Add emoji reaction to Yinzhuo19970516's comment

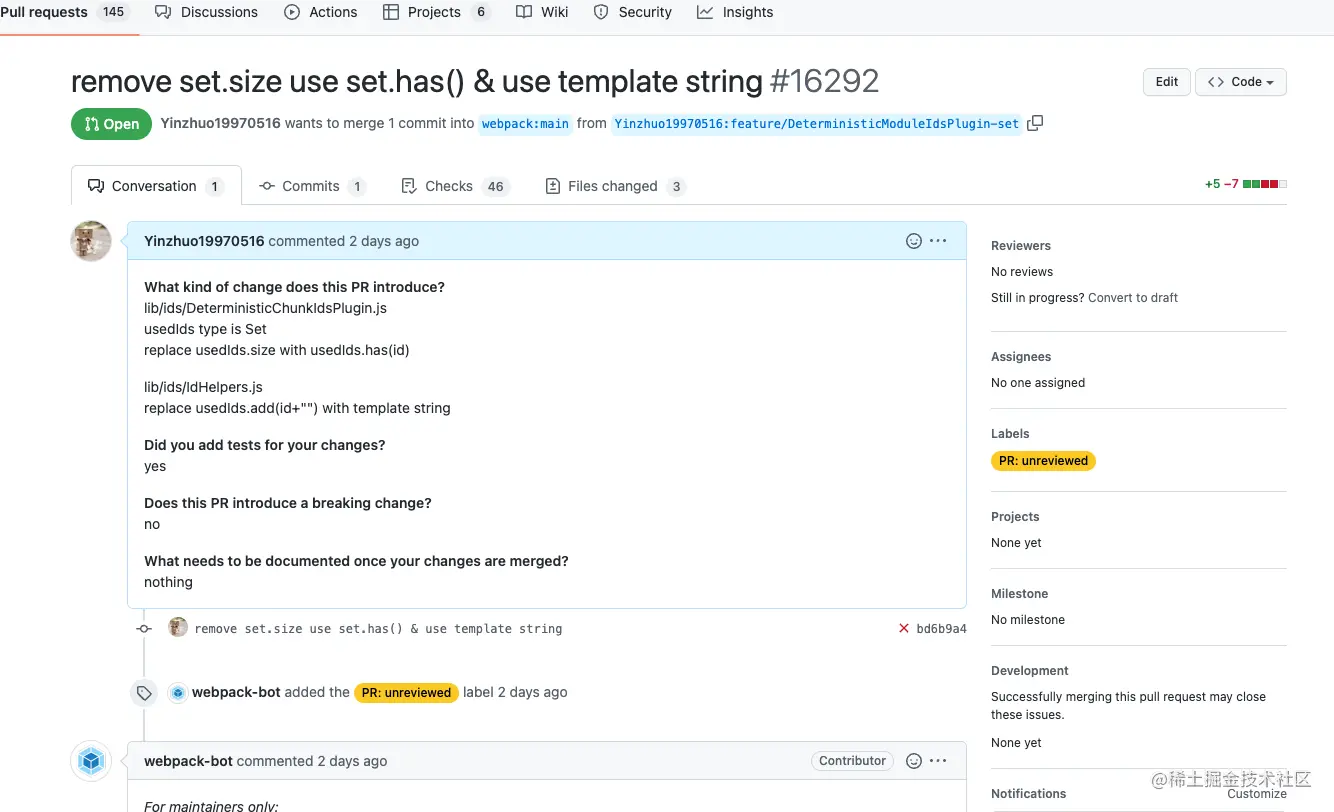click(913, 241)
